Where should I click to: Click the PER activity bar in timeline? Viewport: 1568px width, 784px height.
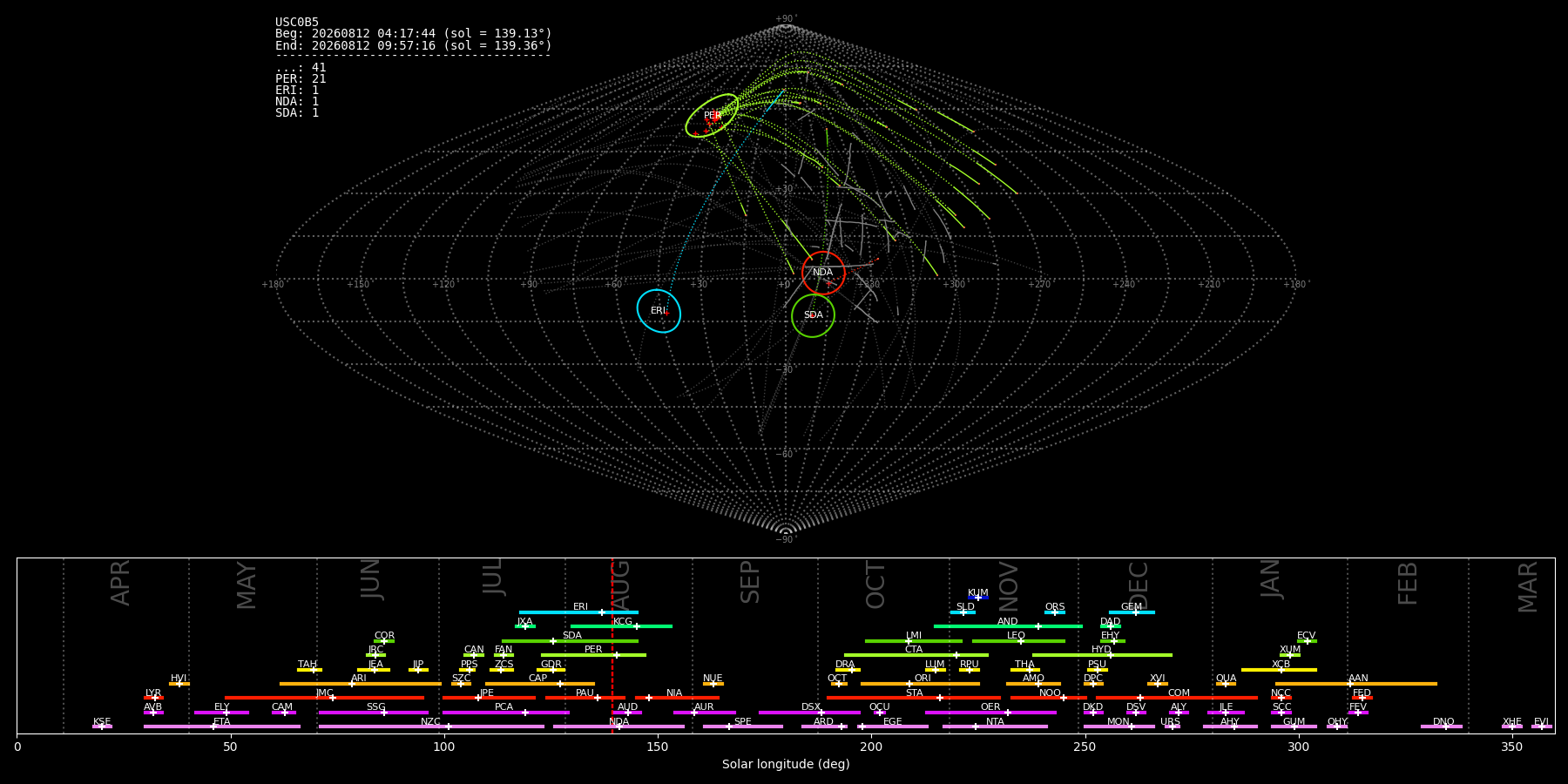coord(593,655)
